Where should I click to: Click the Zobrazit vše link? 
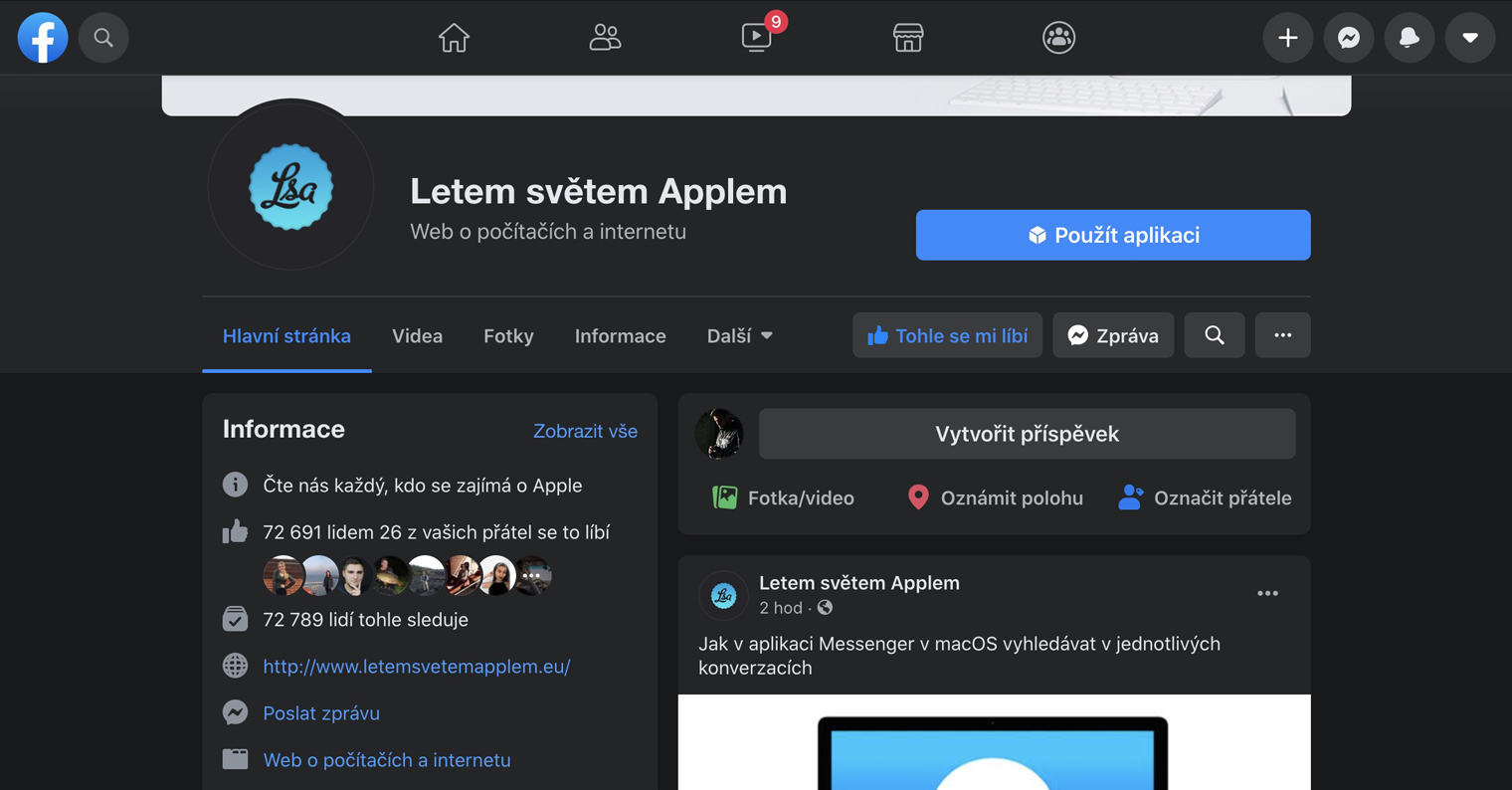pos(585,431)
